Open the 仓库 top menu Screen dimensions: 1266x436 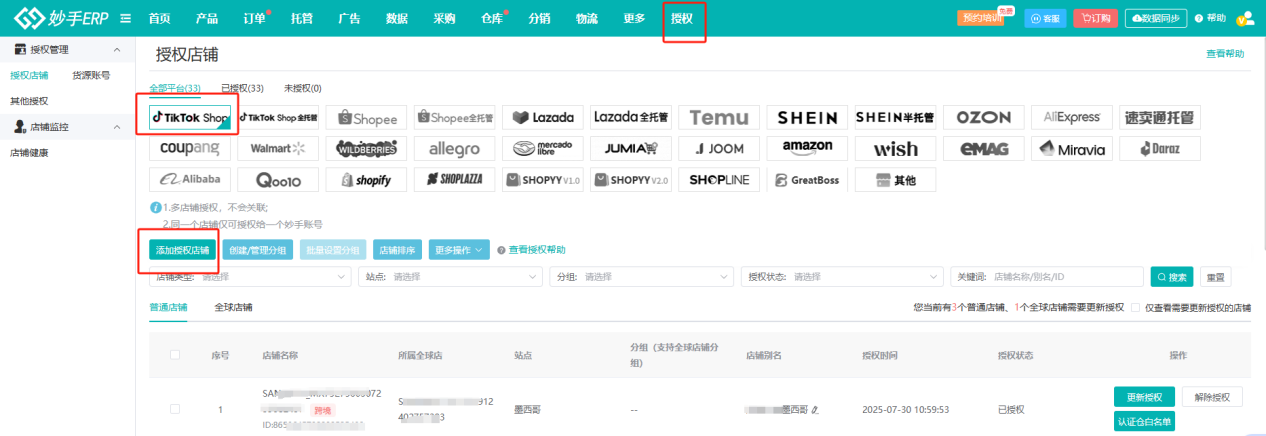[491, 19]
